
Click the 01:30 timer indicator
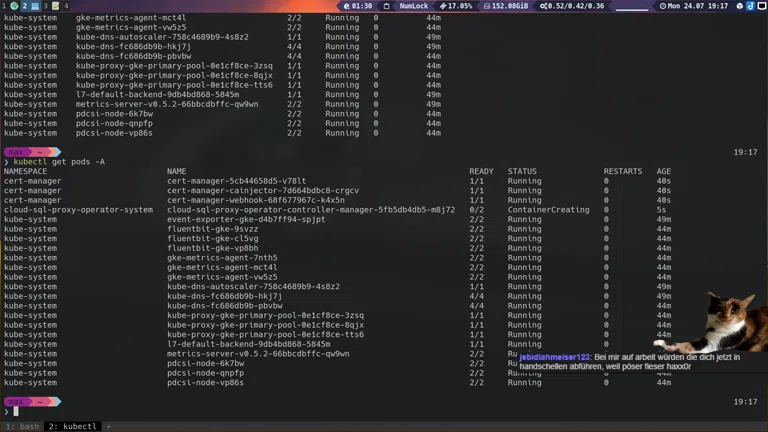357,6
